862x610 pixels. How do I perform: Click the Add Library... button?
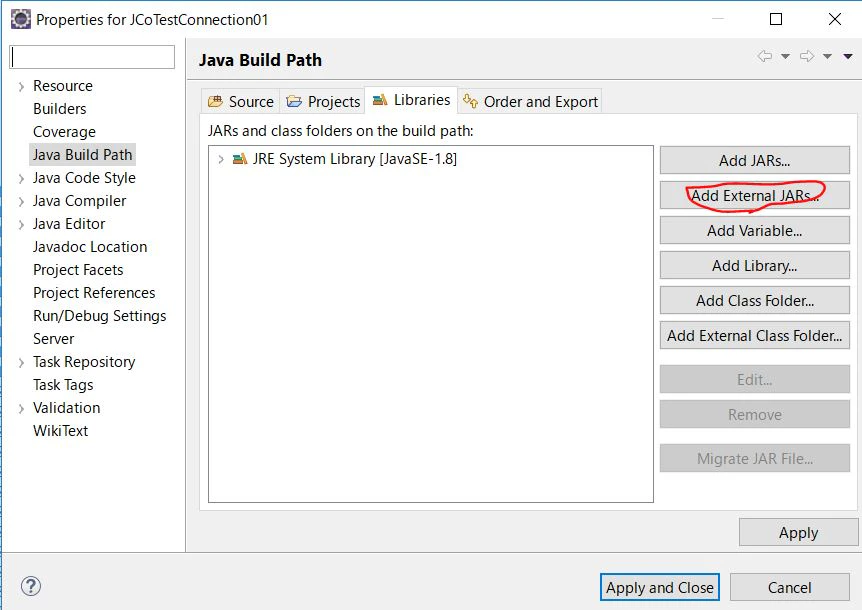pos(755,266)
